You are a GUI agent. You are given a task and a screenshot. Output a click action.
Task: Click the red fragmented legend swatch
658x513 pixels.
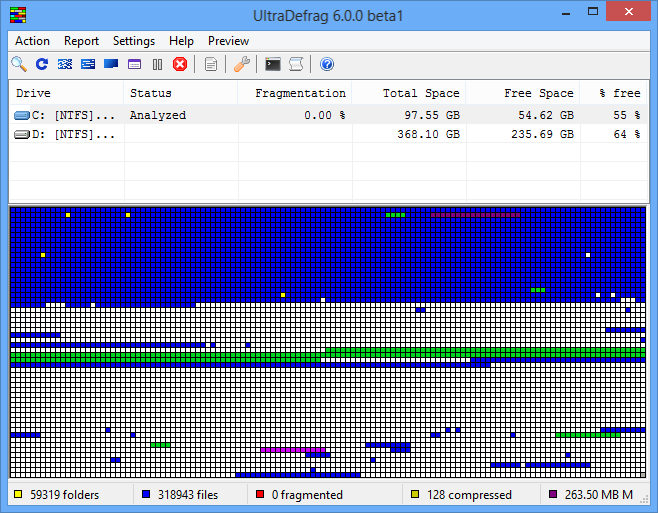[260, 494]
